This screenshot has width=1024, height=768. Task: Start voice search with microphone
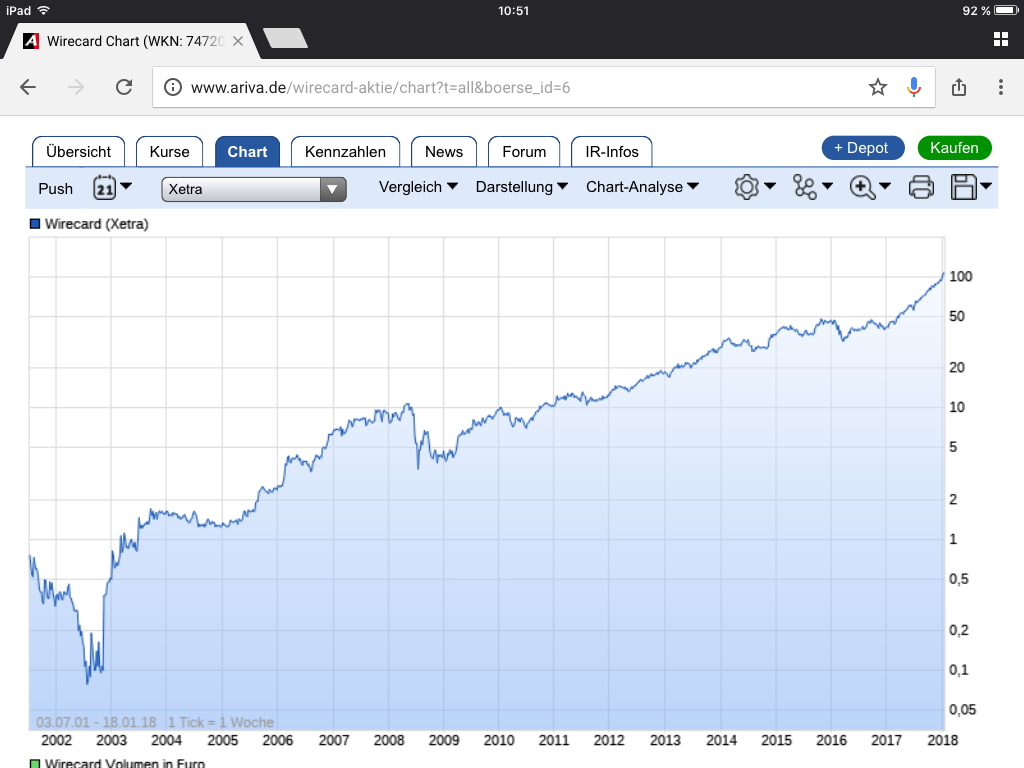point(914,87)
